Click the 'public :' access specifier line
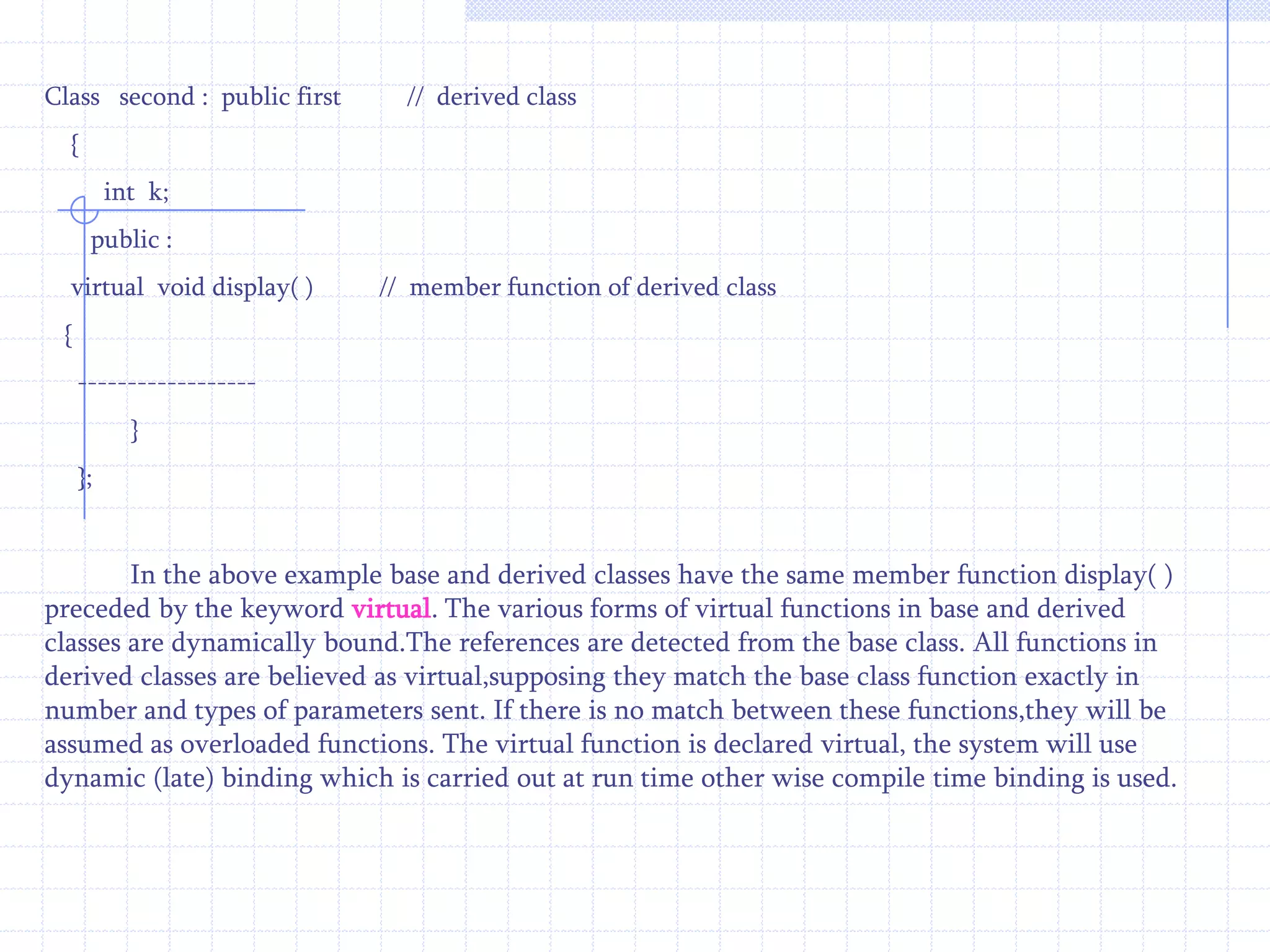Viewport: 1270px width, 952px height. (131, 240)
